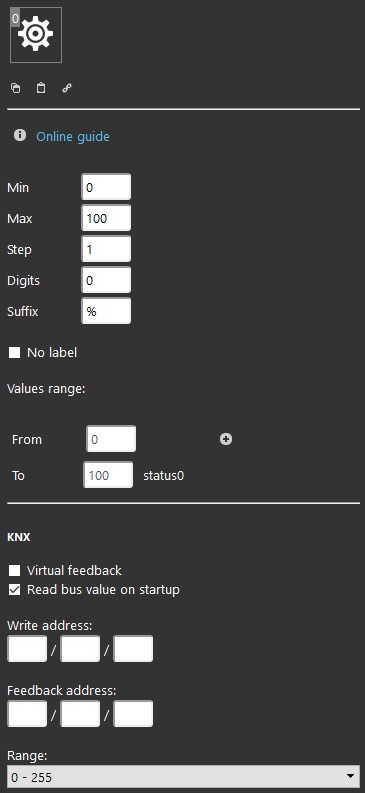Click first Write address box
This screenshot has width=365, height=793.
27,649
